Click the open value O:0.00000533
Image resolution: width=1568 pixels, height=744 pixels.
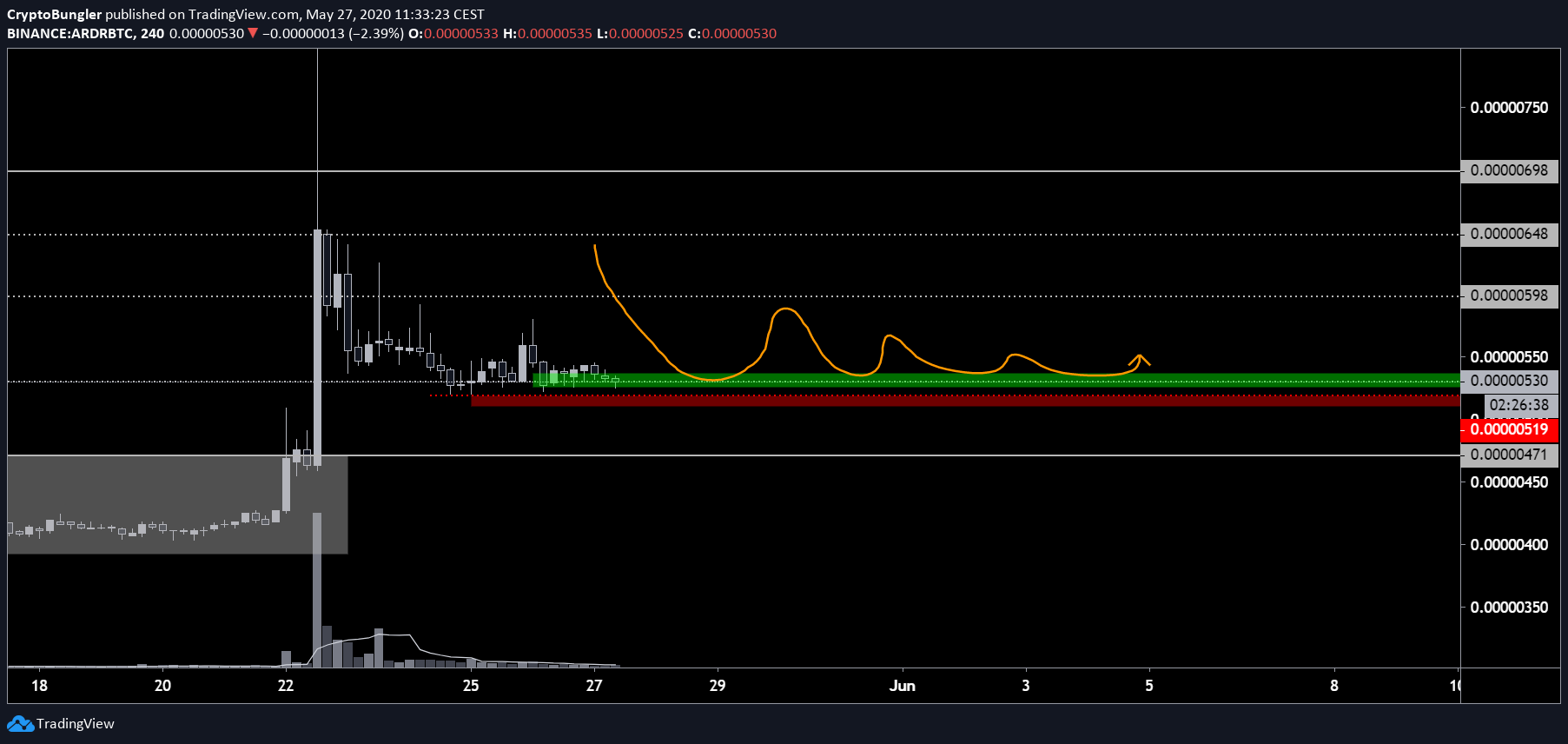[x=453, y=34]
